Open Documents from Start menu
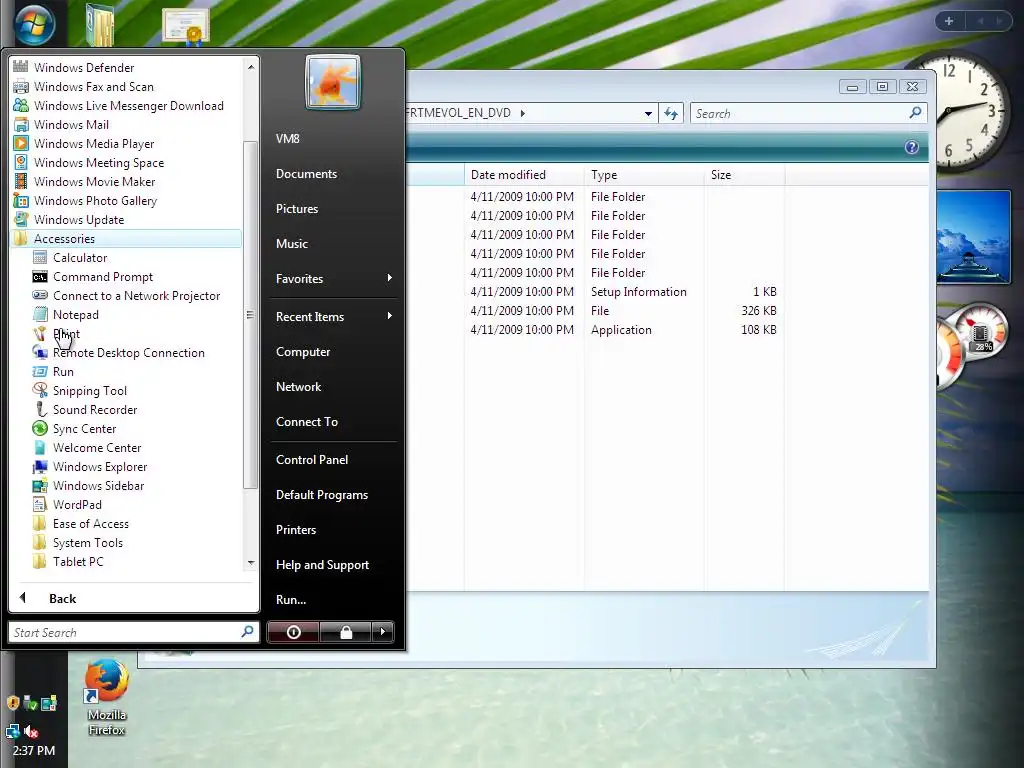This screenshot has width=1024, height=768. point(306,174)
